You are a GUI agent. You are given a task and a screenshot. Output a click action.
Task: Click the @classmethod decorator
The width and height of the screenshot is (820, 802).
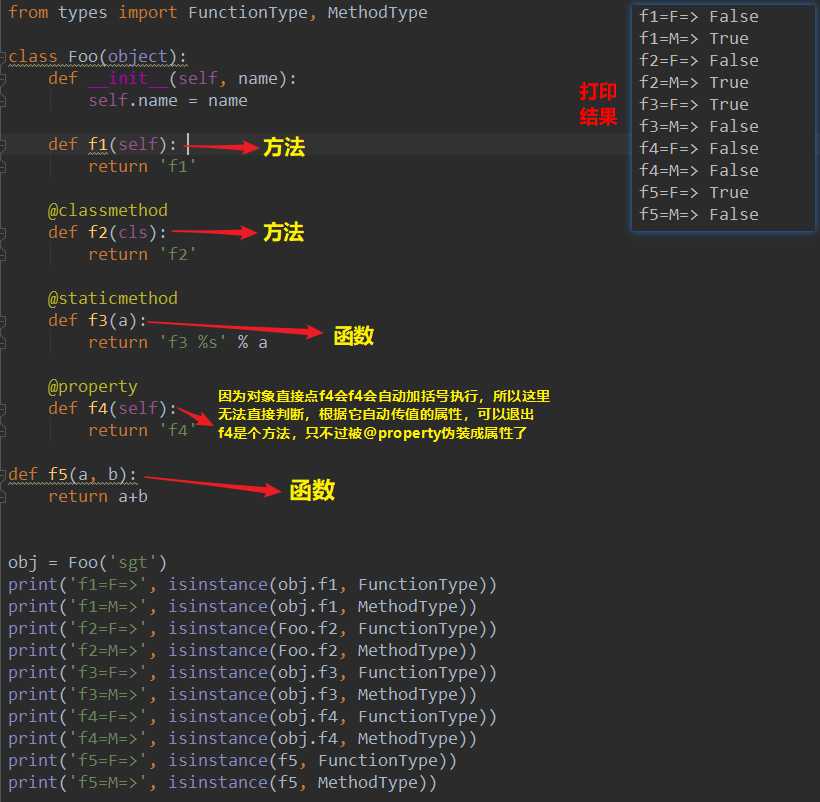point(108,210)
